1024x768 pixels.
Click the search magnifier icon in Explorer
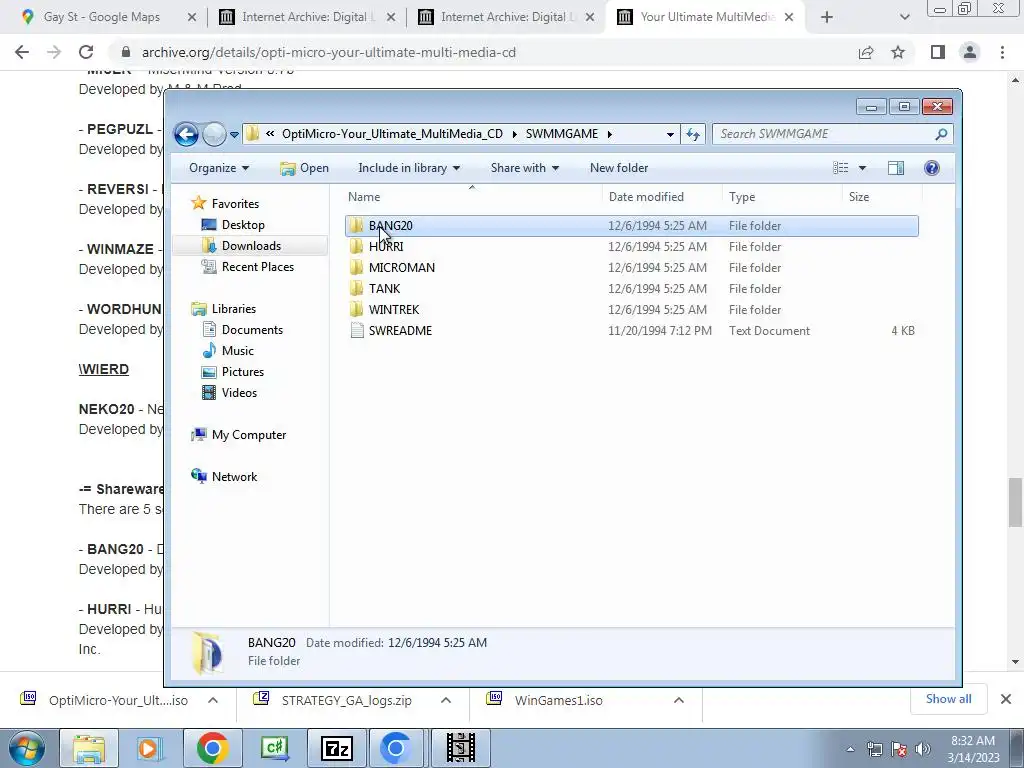point(941,134)
